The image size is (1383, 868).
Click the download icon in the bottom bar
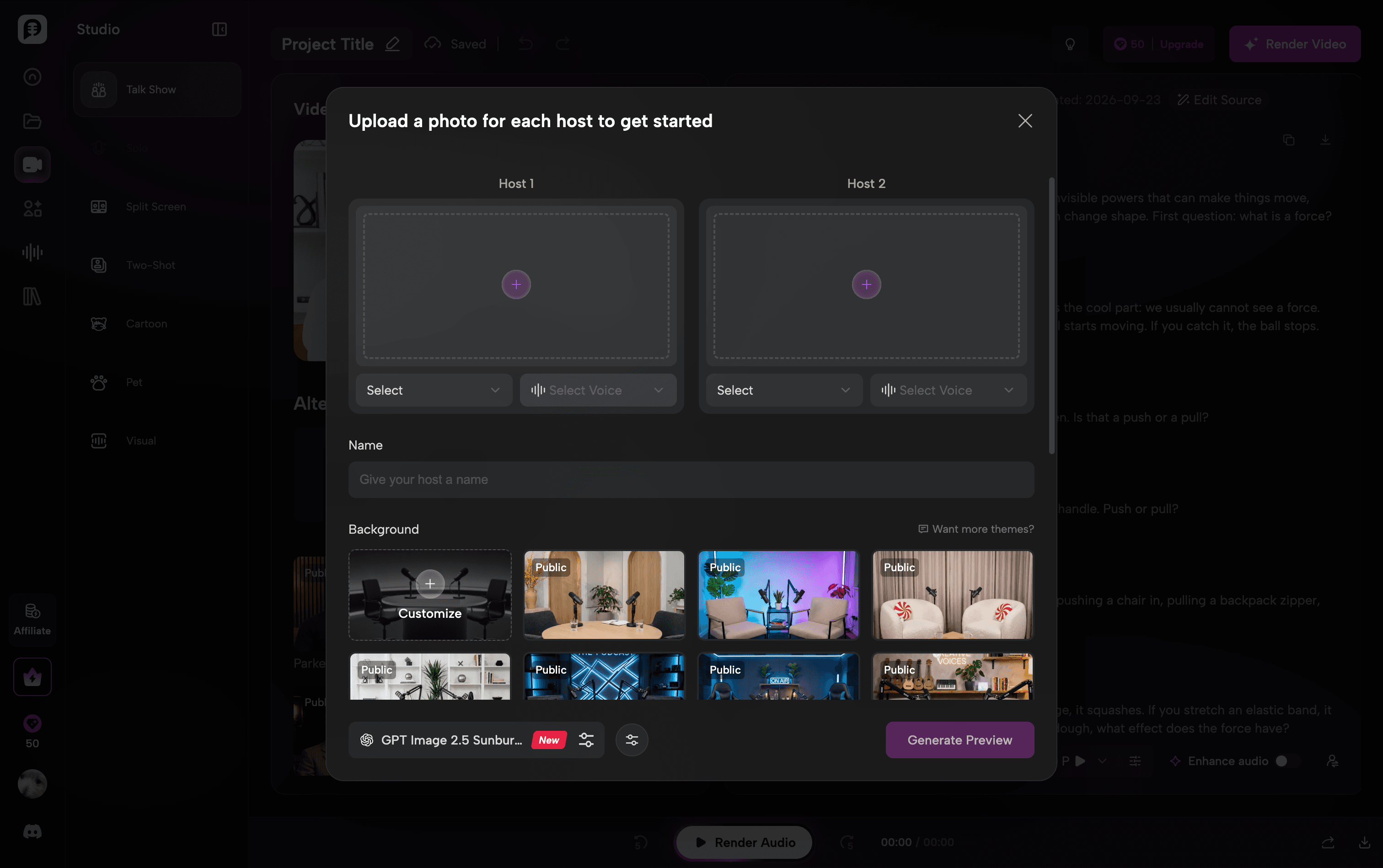[x=1365, y=843]
